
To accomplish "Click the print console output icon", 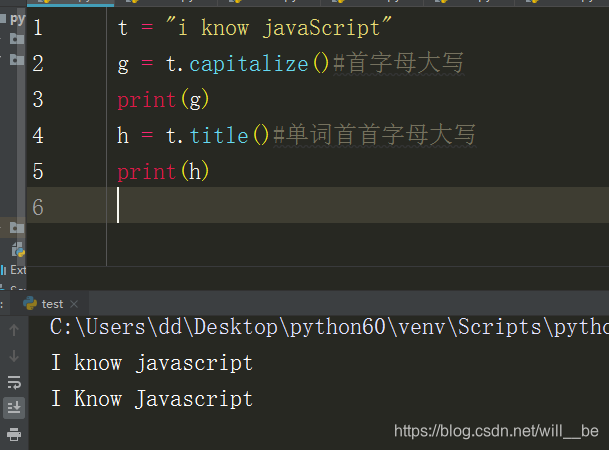I will pyautogui.click(x=14, y=434).
